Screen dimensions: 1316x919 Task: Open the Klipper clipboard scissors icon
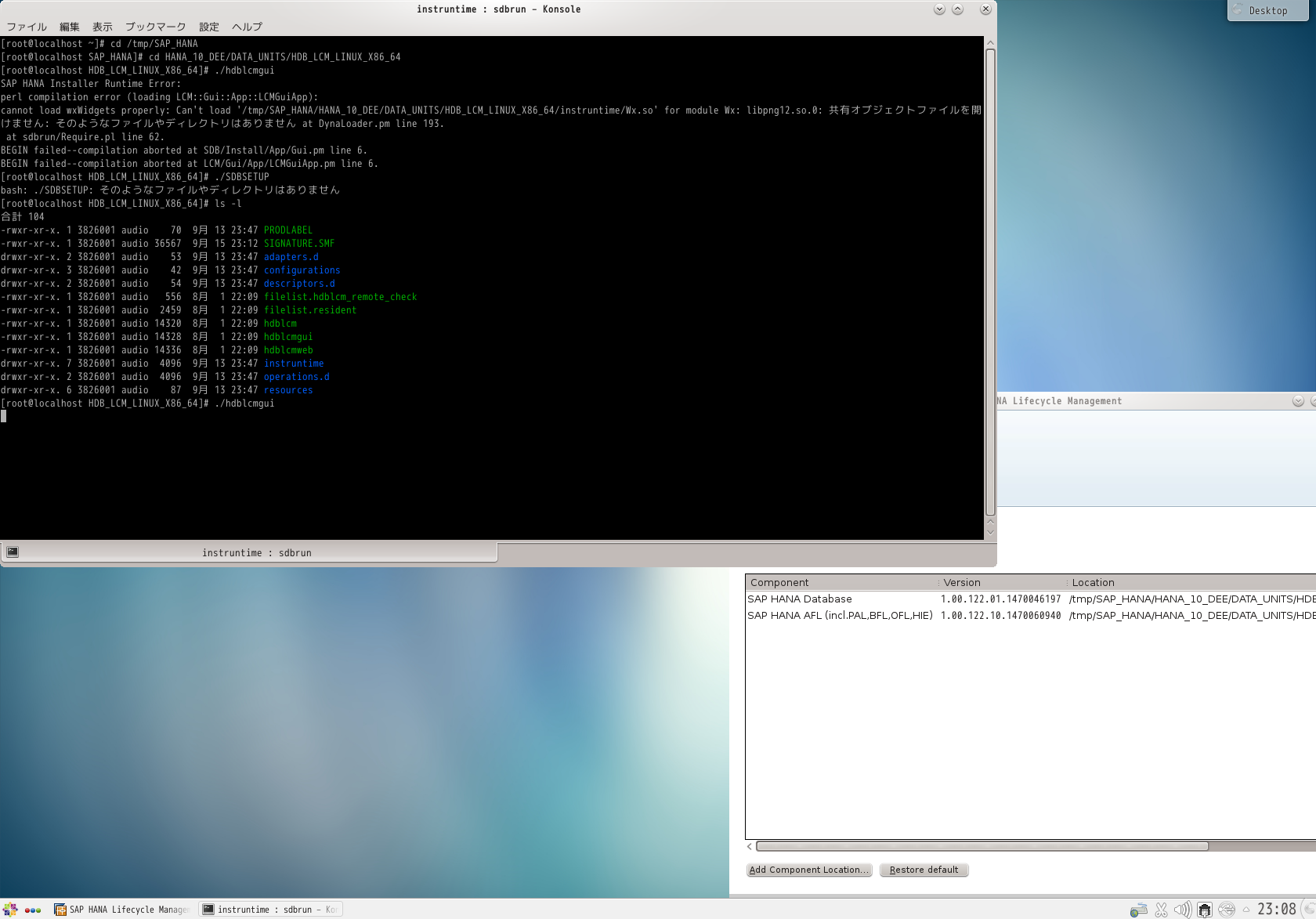pos(1161,910)
